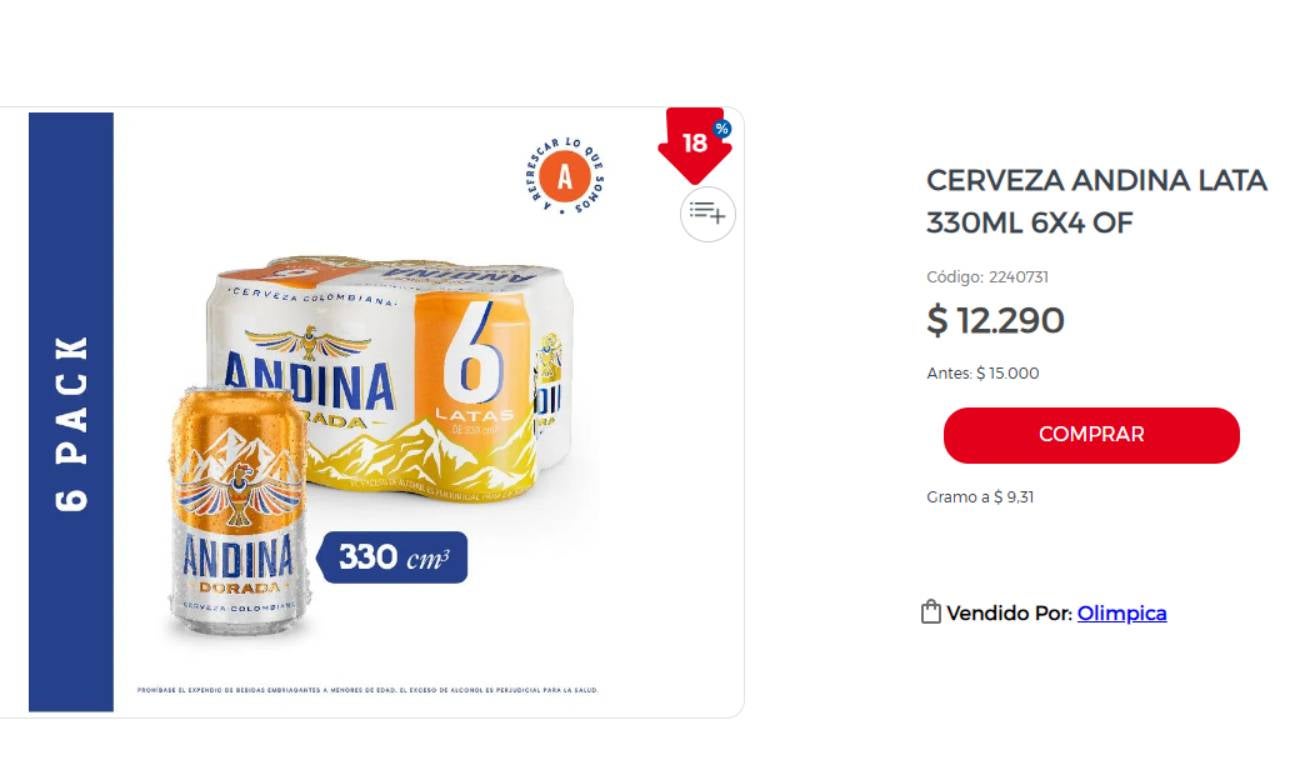Screen dimensions: 1300x760
Task: Open the Olimpica seller link
Action: (x=1121, y=613)
